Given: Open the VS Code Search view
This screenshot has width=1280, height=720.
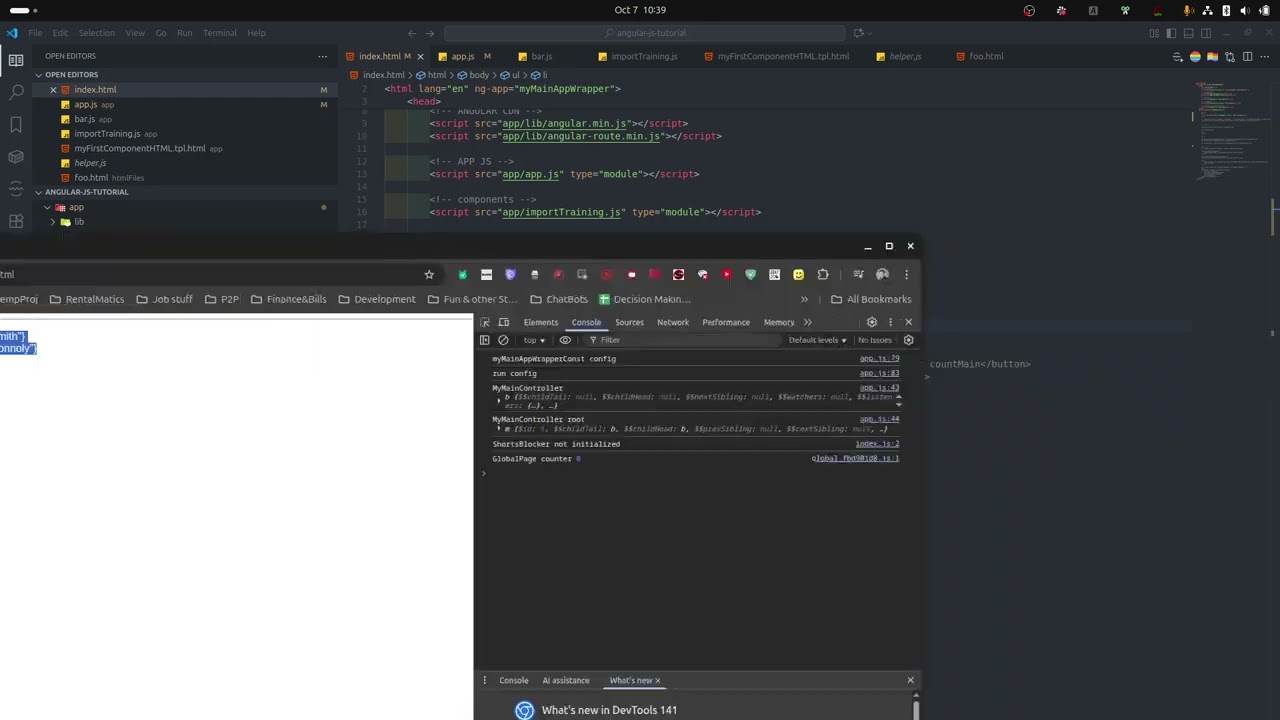Looking at the screenshot, I should point(16,92).
